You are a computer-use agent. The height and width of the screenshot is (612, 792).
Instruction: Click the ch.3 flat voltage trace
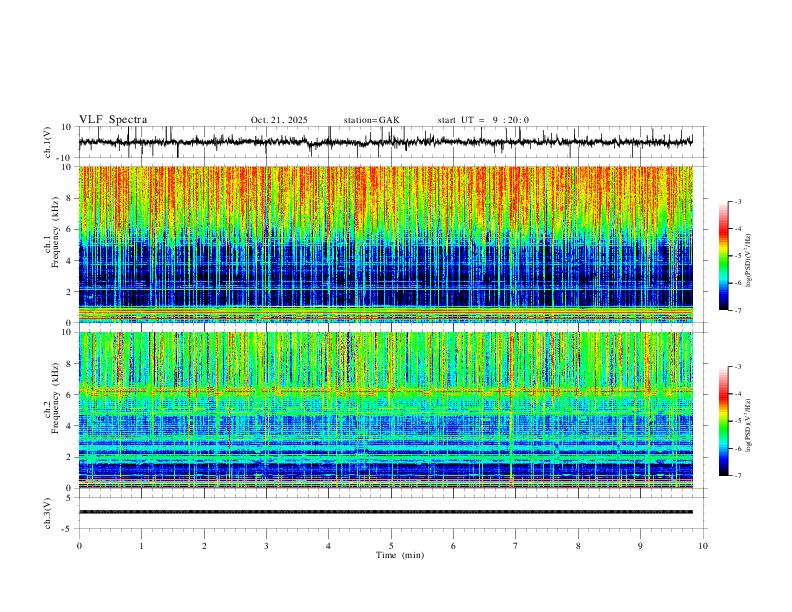[386, 512]
